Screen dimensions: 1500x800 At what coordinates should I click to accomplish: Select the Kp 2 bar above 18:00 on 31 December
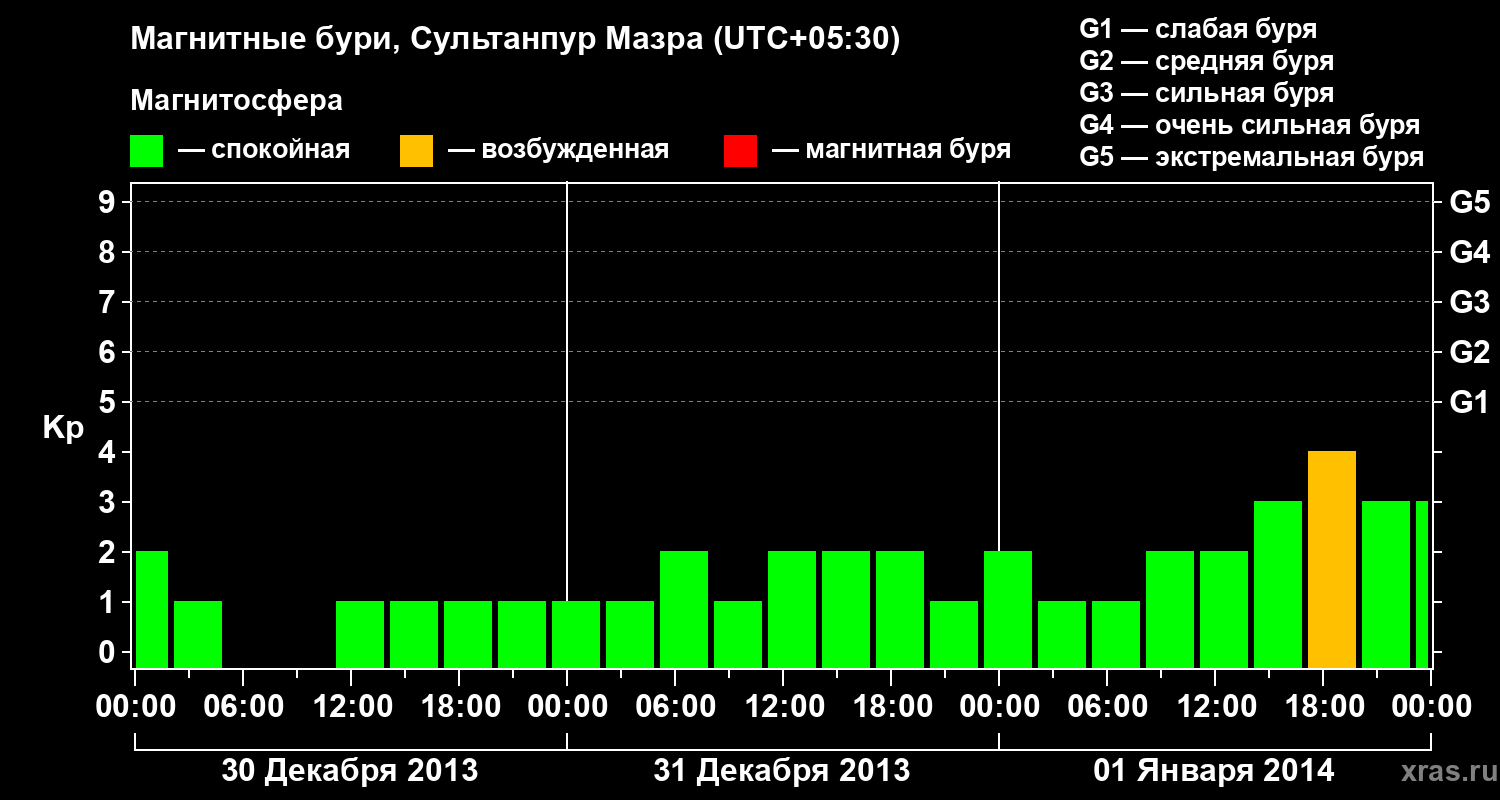900,609
